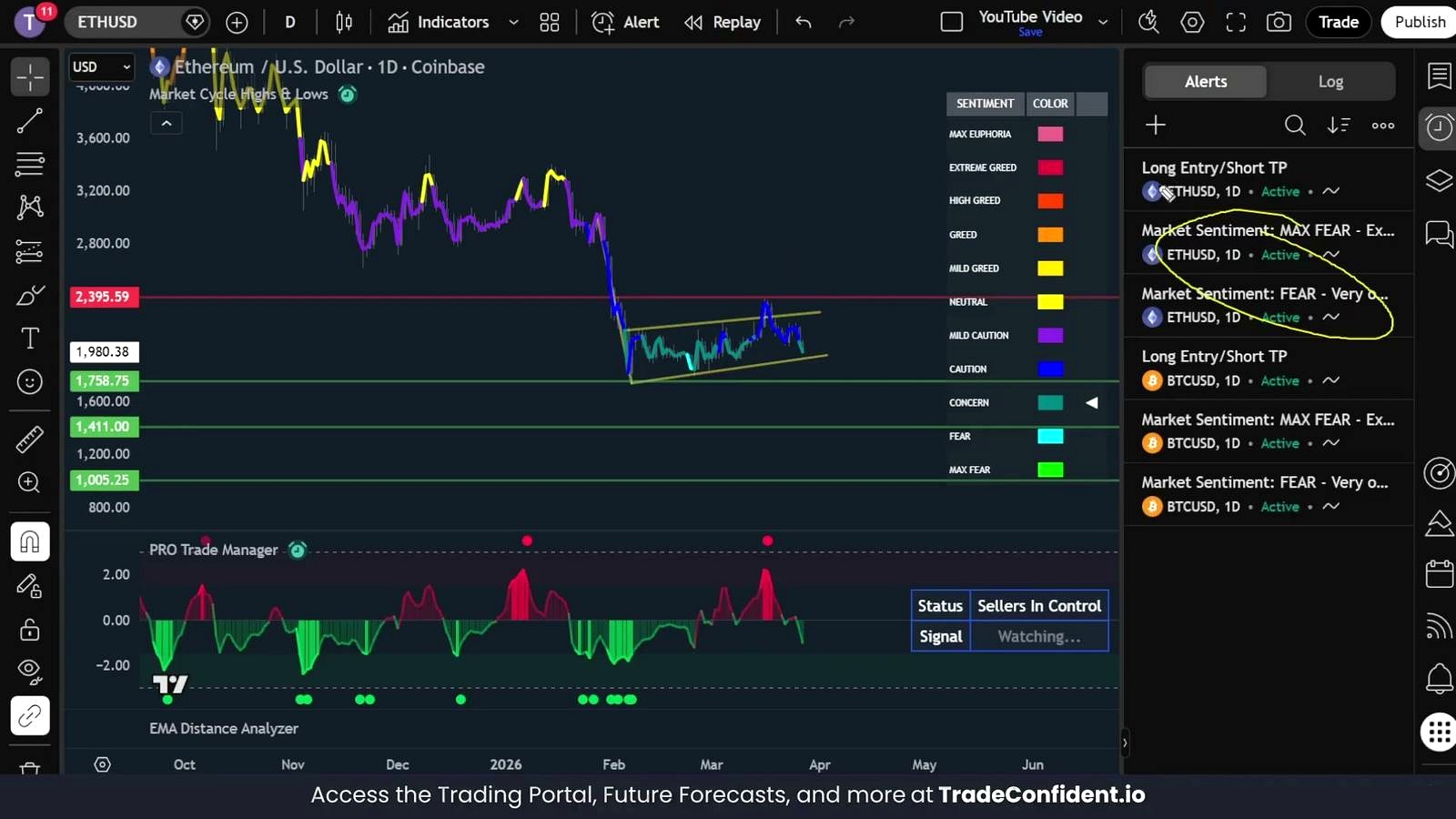This screenshot has height=819, width=1456.
Task: Add a compare symbol with the plus icon
Action: [x=237, y=22]
